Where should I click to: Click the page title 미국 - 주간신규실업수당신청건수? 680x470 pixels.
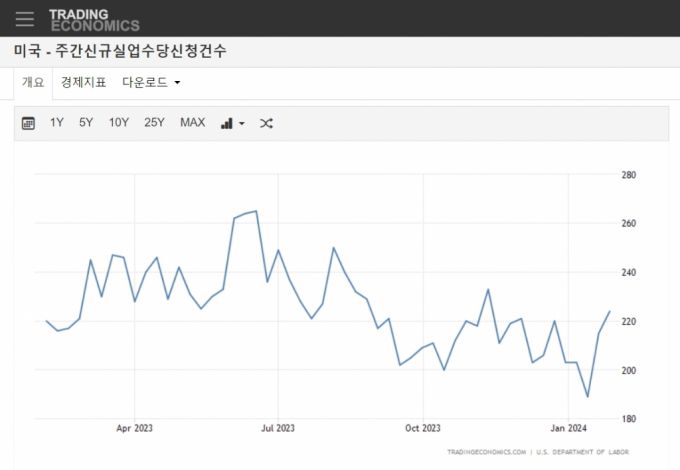click(x=120, y=50)
